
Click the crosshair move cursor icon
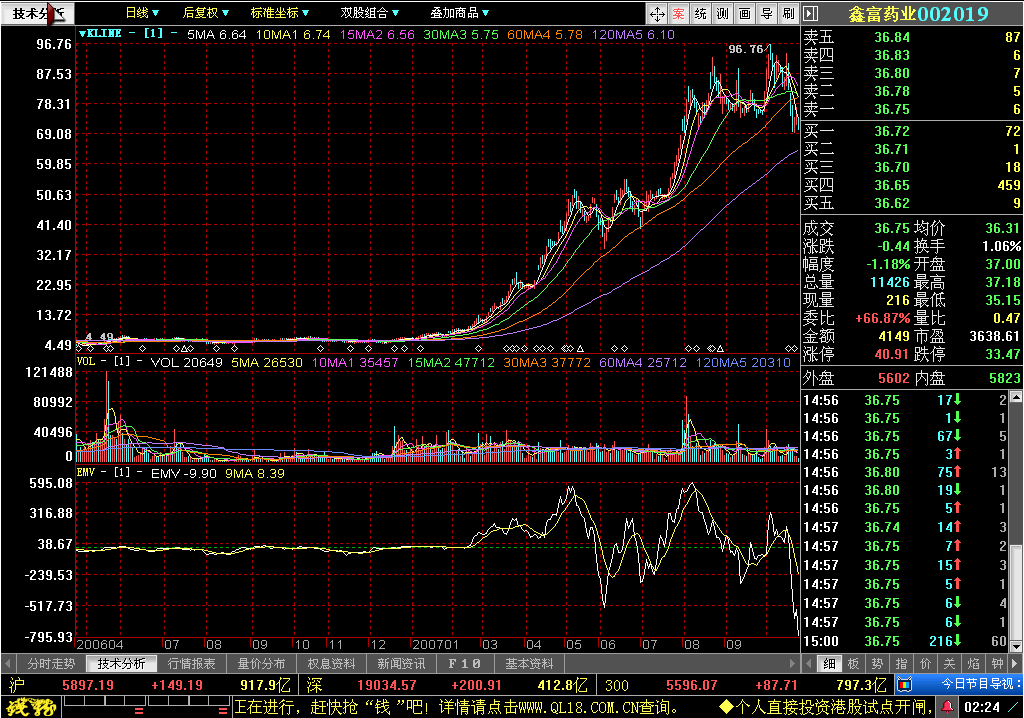657,14
